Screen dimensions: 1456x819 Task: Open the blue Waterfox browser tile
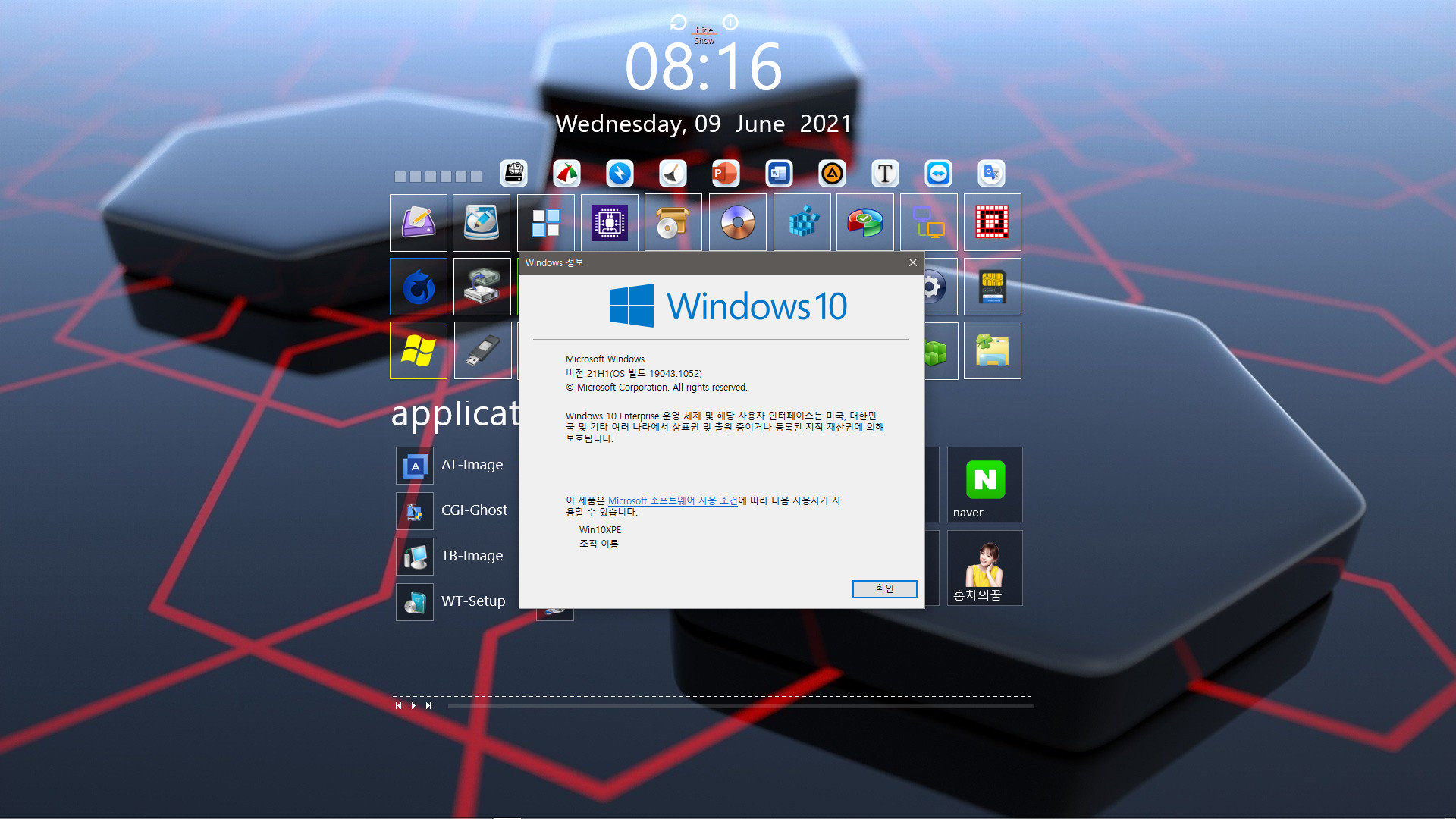[x=419, y=287]
